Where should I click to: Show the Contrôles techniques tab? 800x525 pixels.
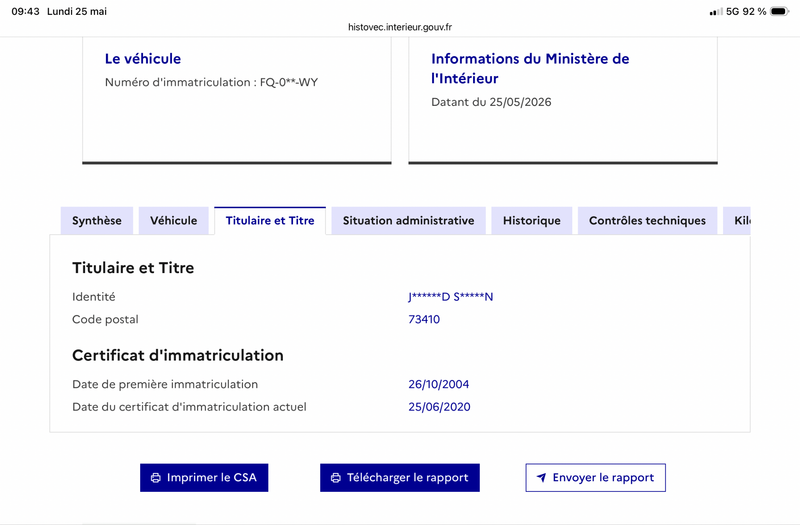(647, 221)
